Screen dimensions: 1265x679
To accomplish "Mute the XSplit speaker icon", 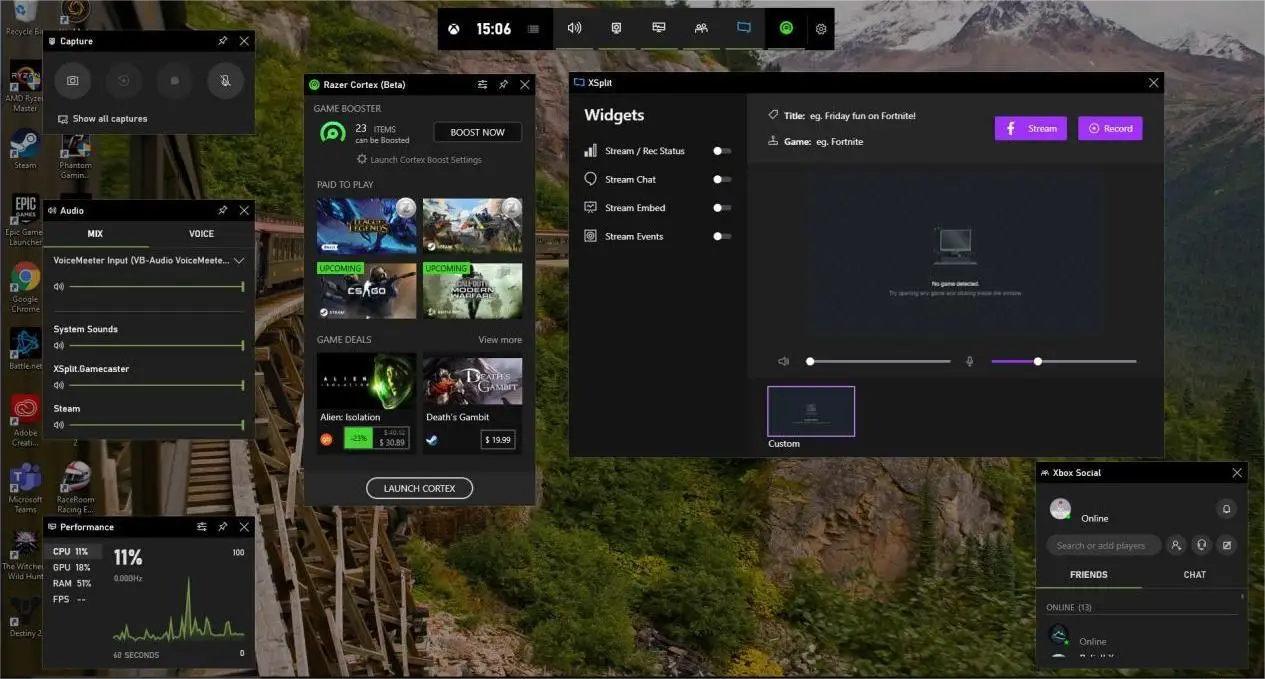I will coord(784,361).
